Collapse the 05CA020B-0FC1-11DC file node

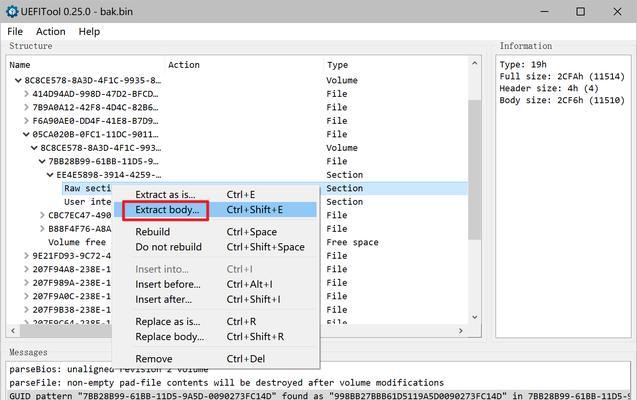[26, 134]
